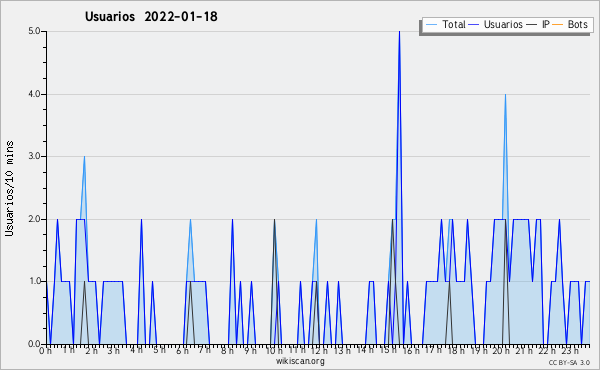Viewport: 600px width, 370px height.
Task: Click the '5.0' y-axis value
Action: pos(34,31)
